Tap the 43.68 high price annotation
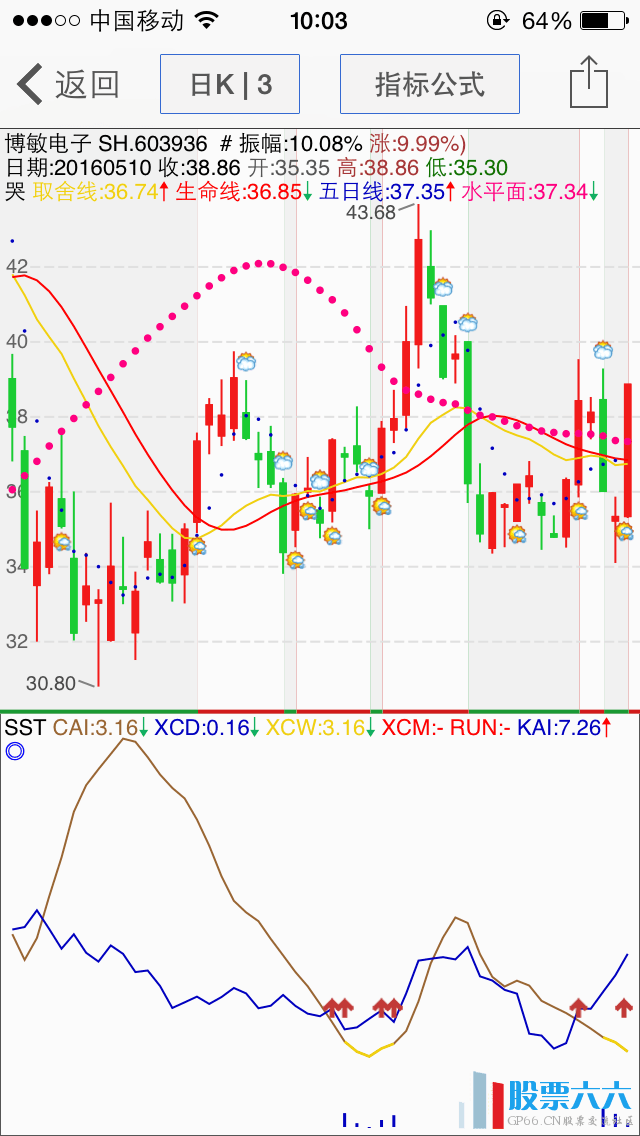The width and height of the screenshot is (640, 1136). point(371,212)
